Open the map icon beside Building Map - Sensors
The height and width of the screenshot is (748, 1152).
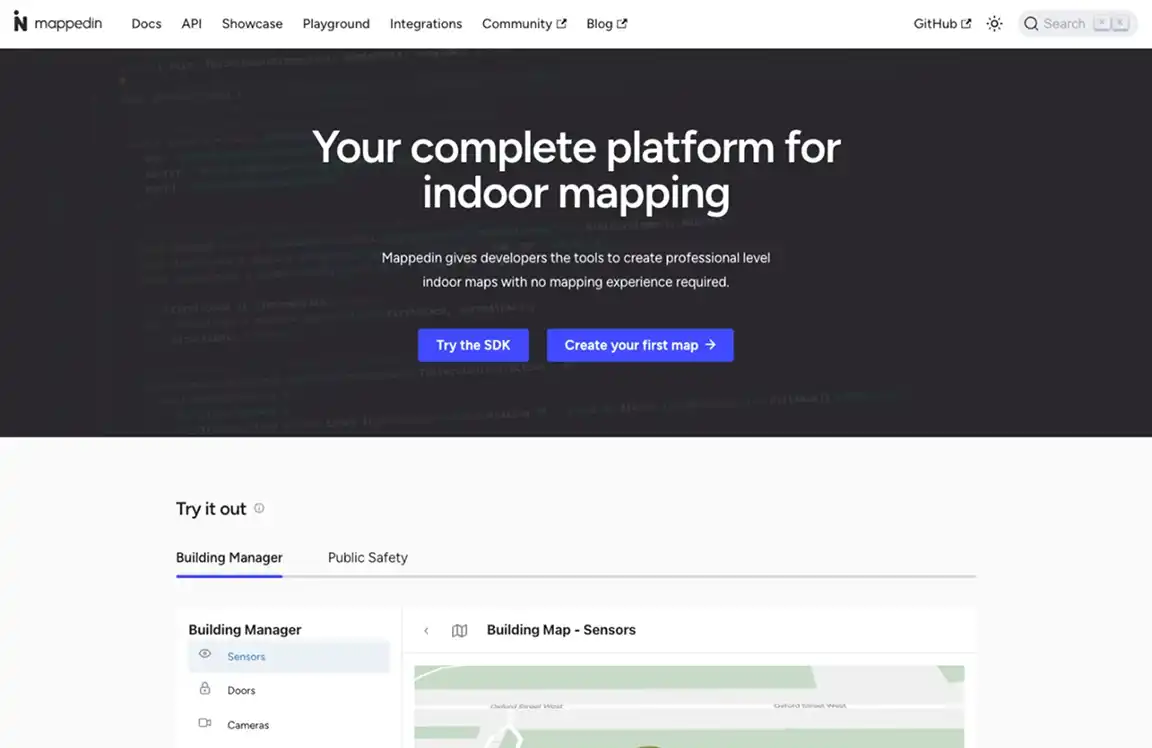(x=459, y=630)
